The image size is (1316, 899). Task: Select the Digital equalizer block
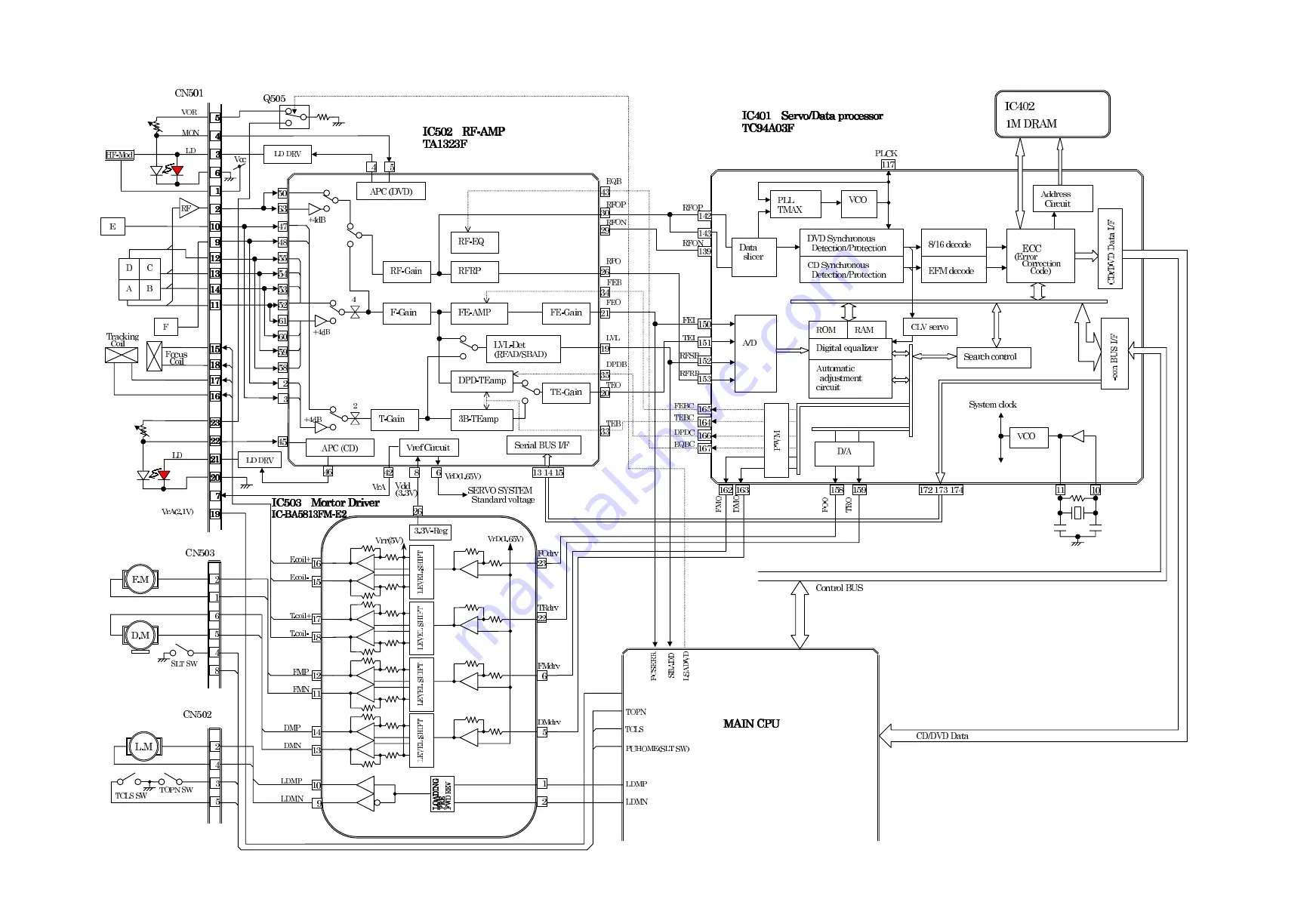coord(851,348)
